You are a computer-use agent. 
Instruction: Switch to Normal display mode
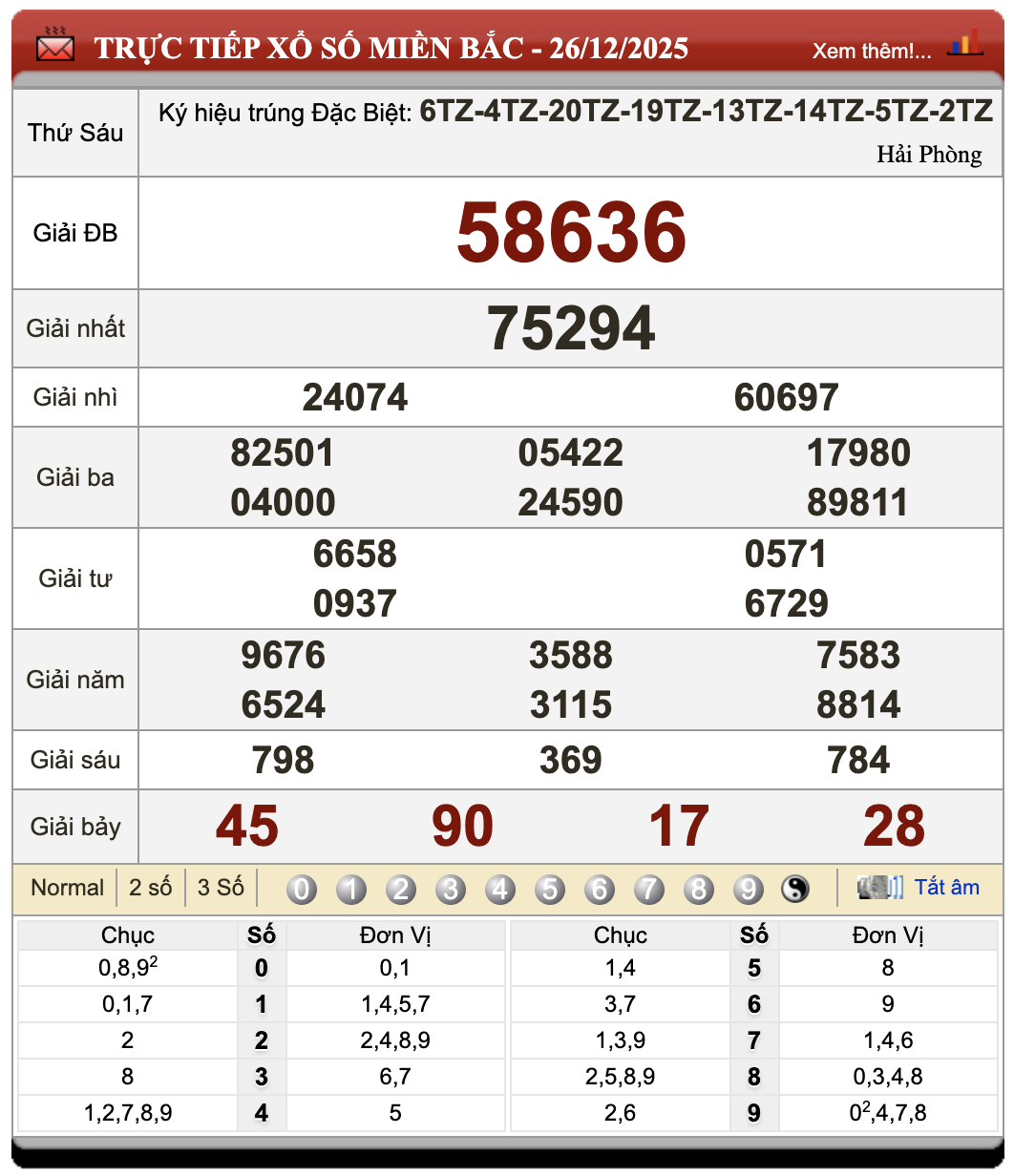pos(67,888)
